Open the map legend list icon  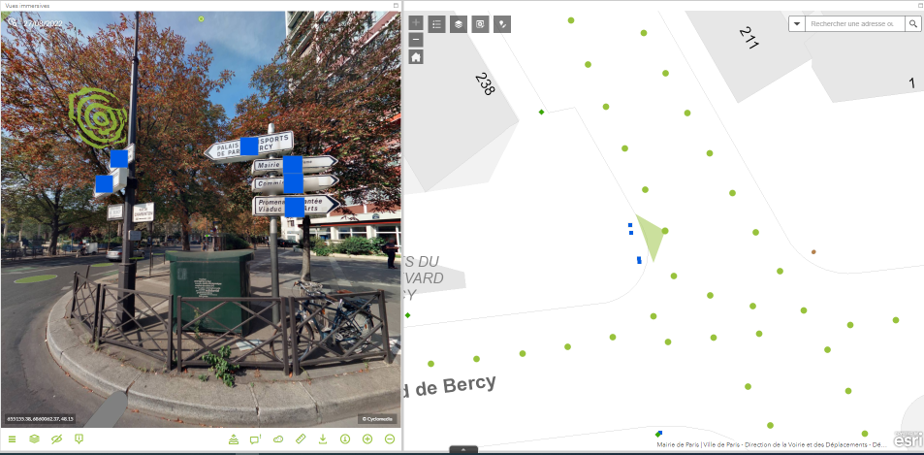coord(437,24)
